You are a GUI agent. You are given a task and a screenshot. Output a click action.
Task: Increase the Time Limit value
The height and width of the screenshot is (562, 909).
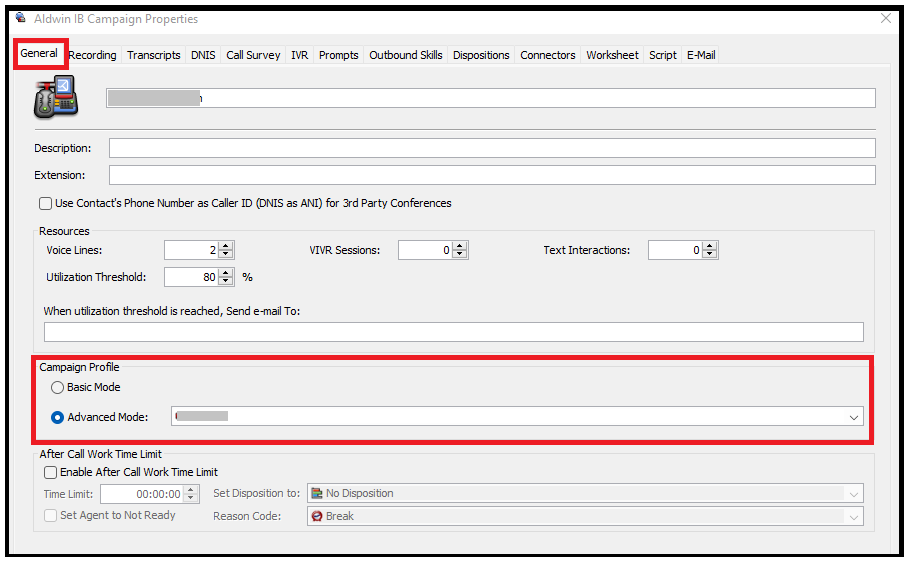[191, 490]
